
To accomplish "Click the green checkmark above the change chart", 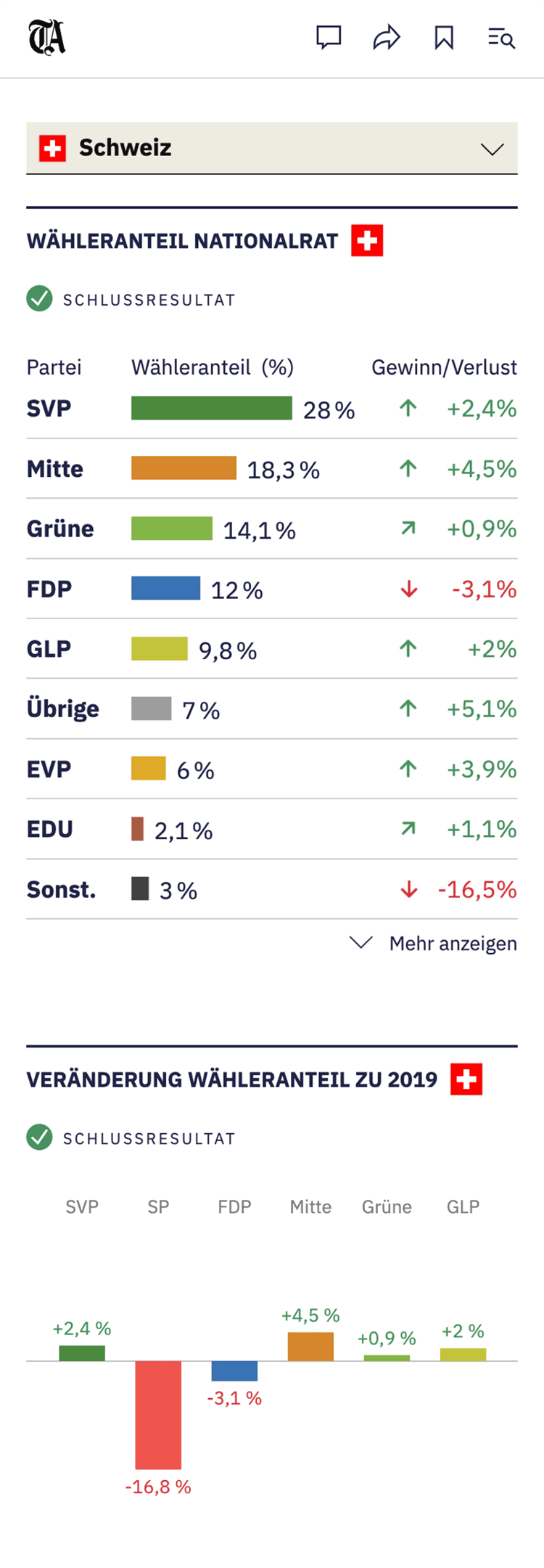I will point(40,1137).
